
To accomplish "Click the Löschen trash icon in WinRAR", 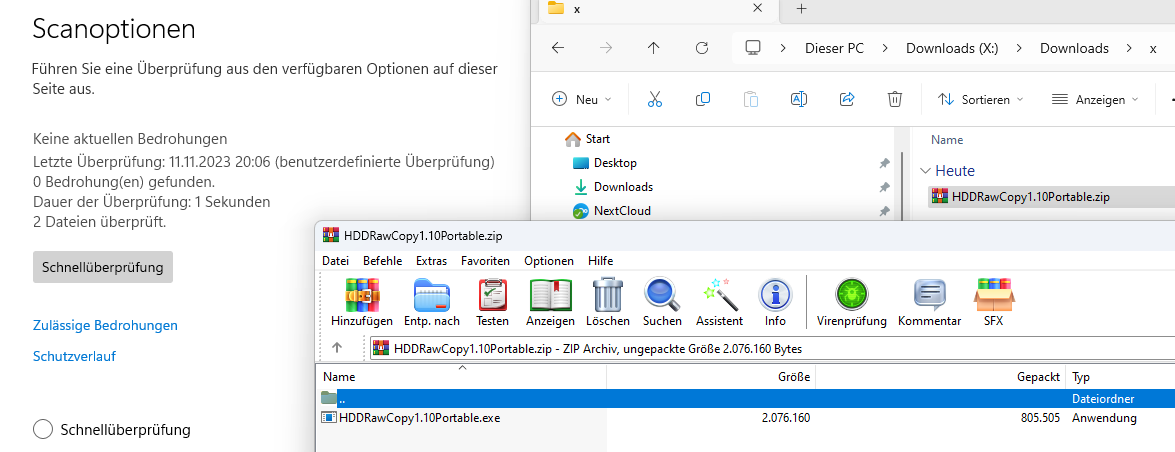I will click(608, 295).
